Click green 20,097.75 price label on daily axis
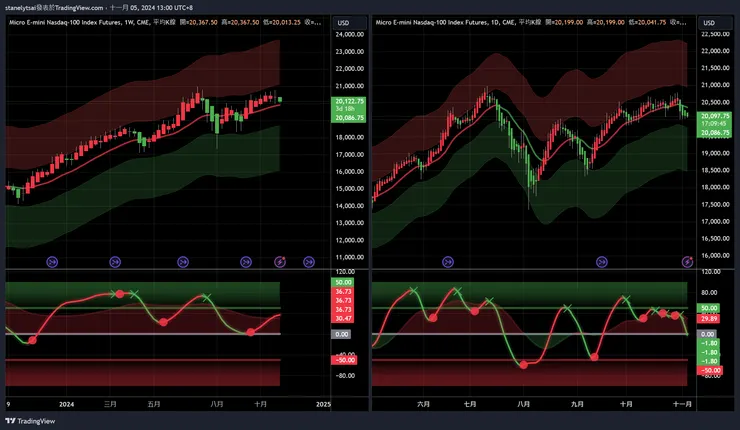 715,116
